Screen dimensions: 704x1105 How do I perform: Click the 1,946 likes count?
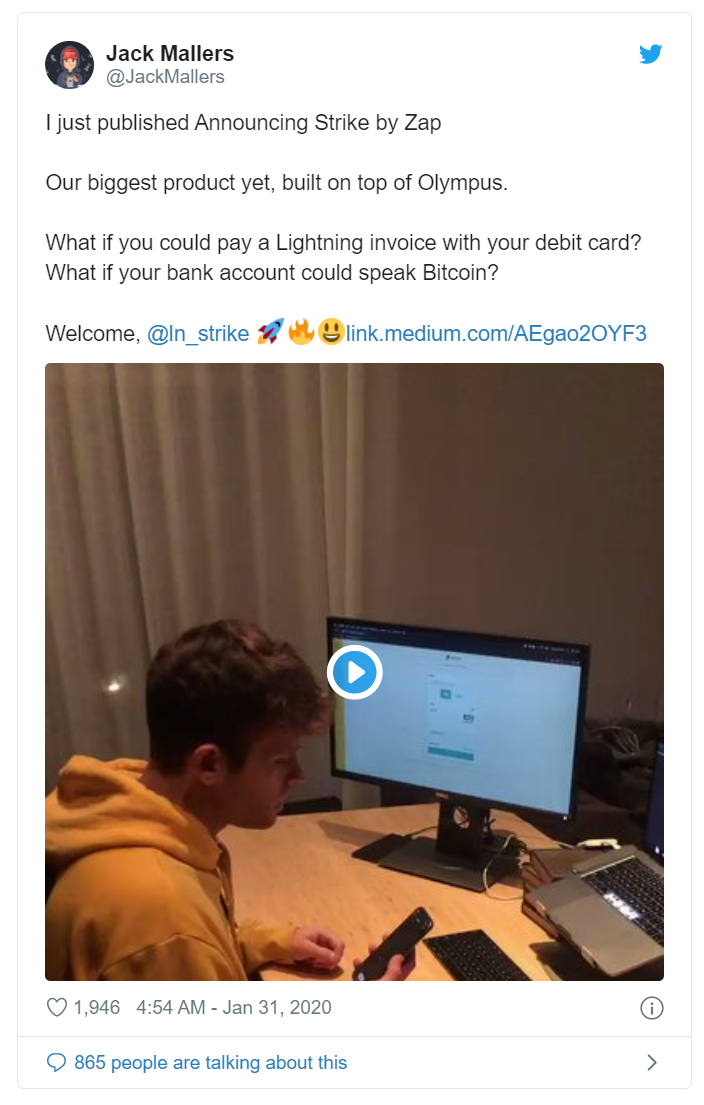pyautogui.click(x=97, y=1007)
